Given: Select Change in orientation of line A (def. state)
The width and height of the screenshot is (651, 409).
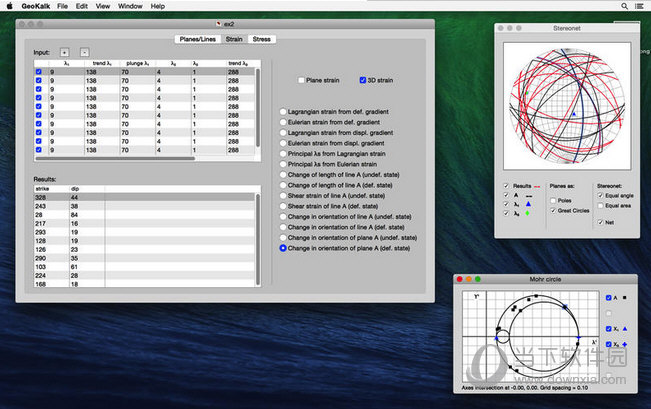Looking at the screenshot, I should point(283,227).
